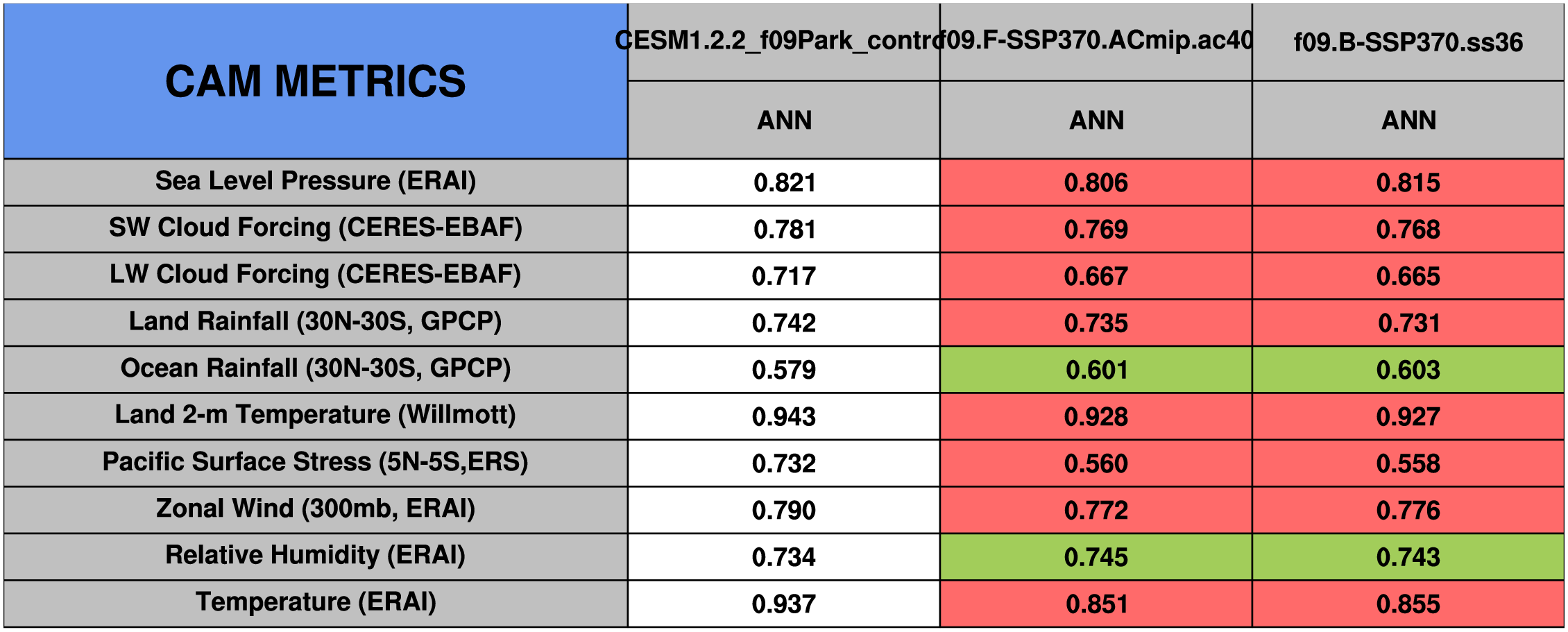The image size is (1568, 632).
Task: Click the CAM METRICS header cell
Action: (x=316, y=81)
